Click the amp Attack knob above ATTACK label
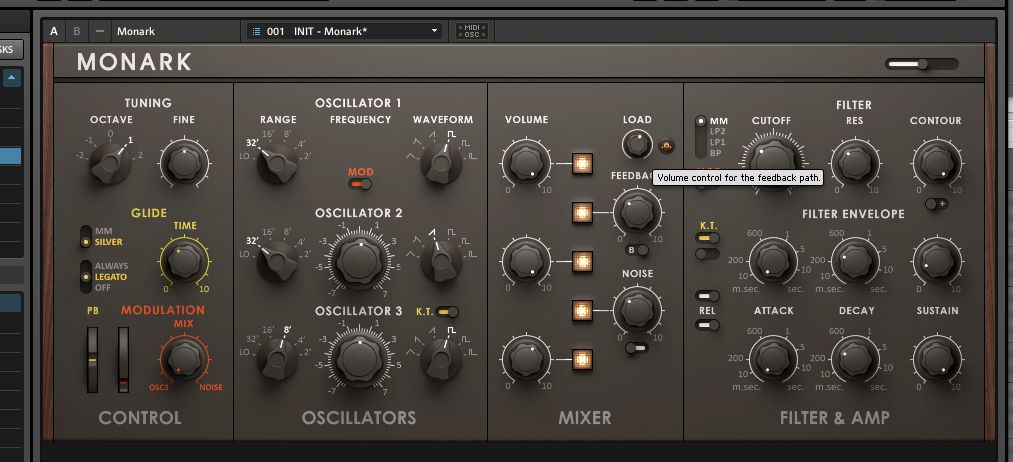The width and height of the screenshot is (1013, 462). pos(773,359)
